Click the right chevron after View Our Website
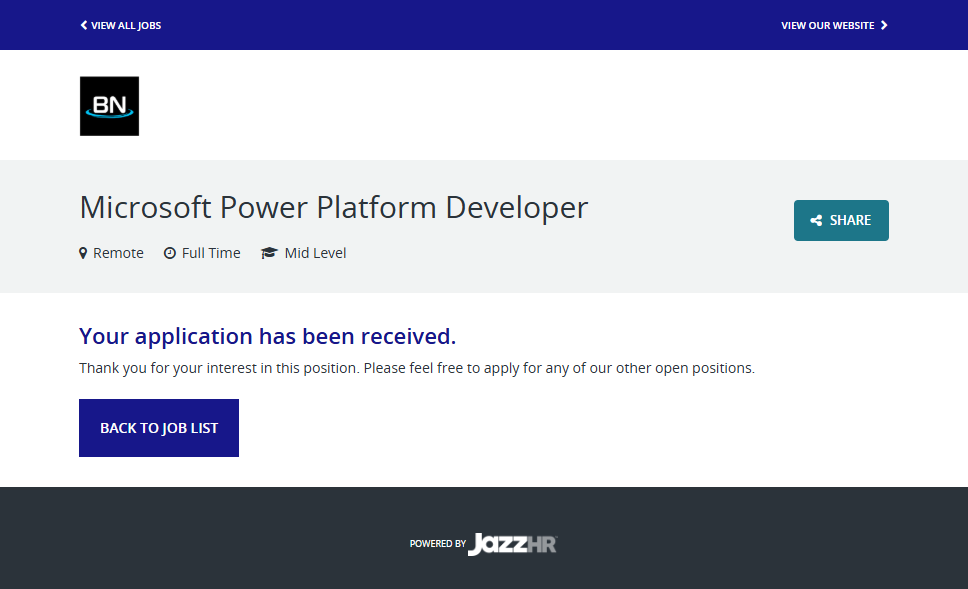 [x=884, y=25]
